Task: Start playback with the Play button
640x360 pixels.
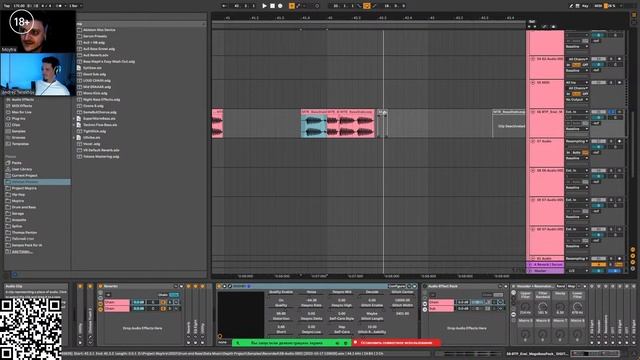Action: 264,6
